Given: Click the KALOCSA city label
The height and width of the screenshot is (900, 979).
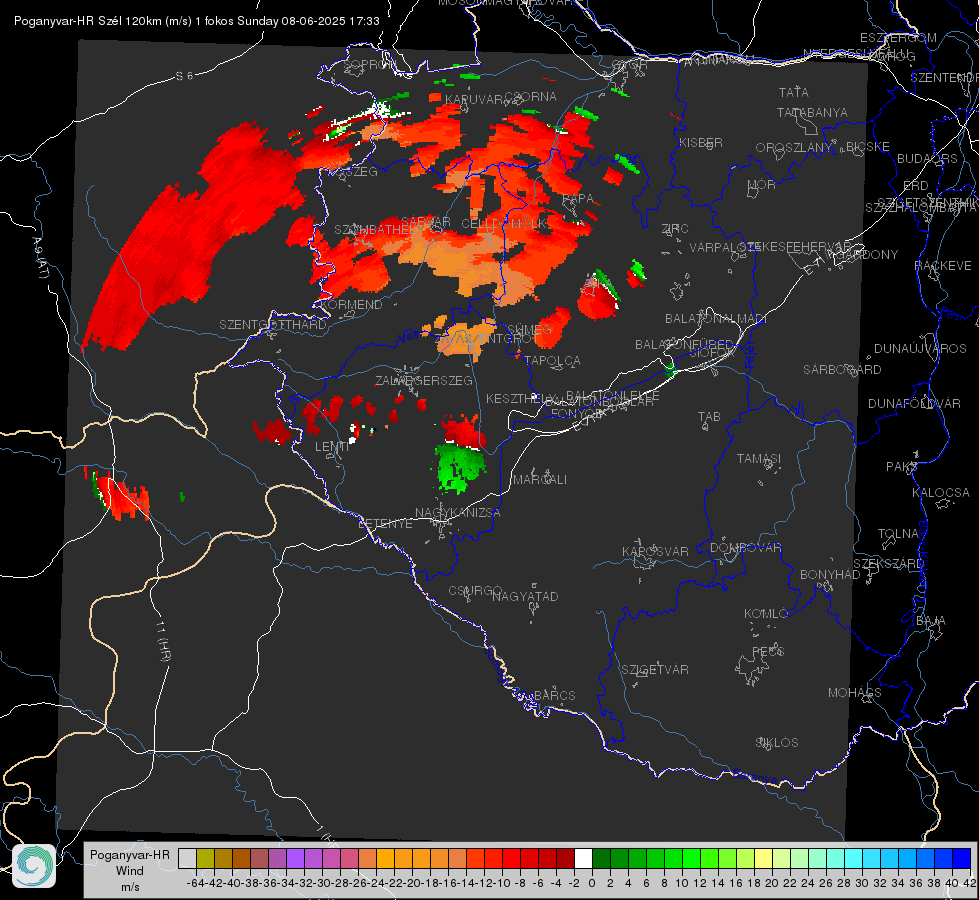Looking at the screenshot, I should (941, 493).
